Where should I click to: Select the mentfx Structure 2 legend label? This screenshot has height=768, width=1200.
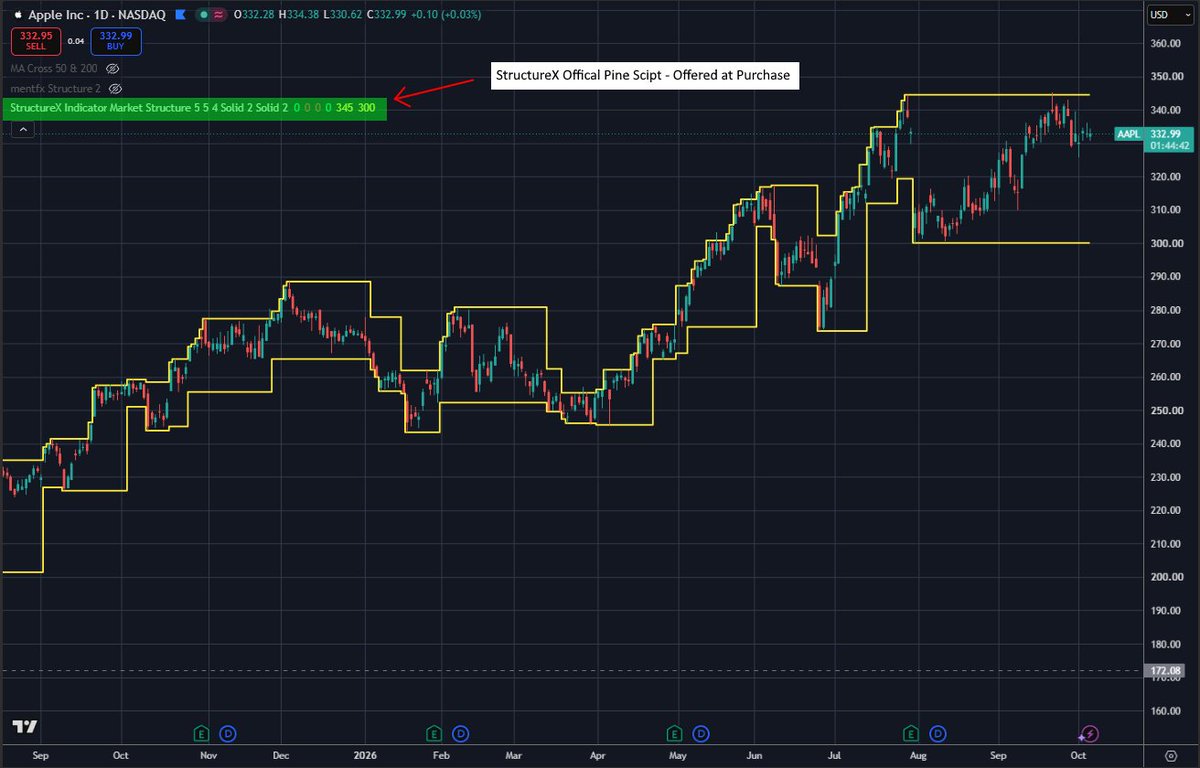(x=56, y=88)
